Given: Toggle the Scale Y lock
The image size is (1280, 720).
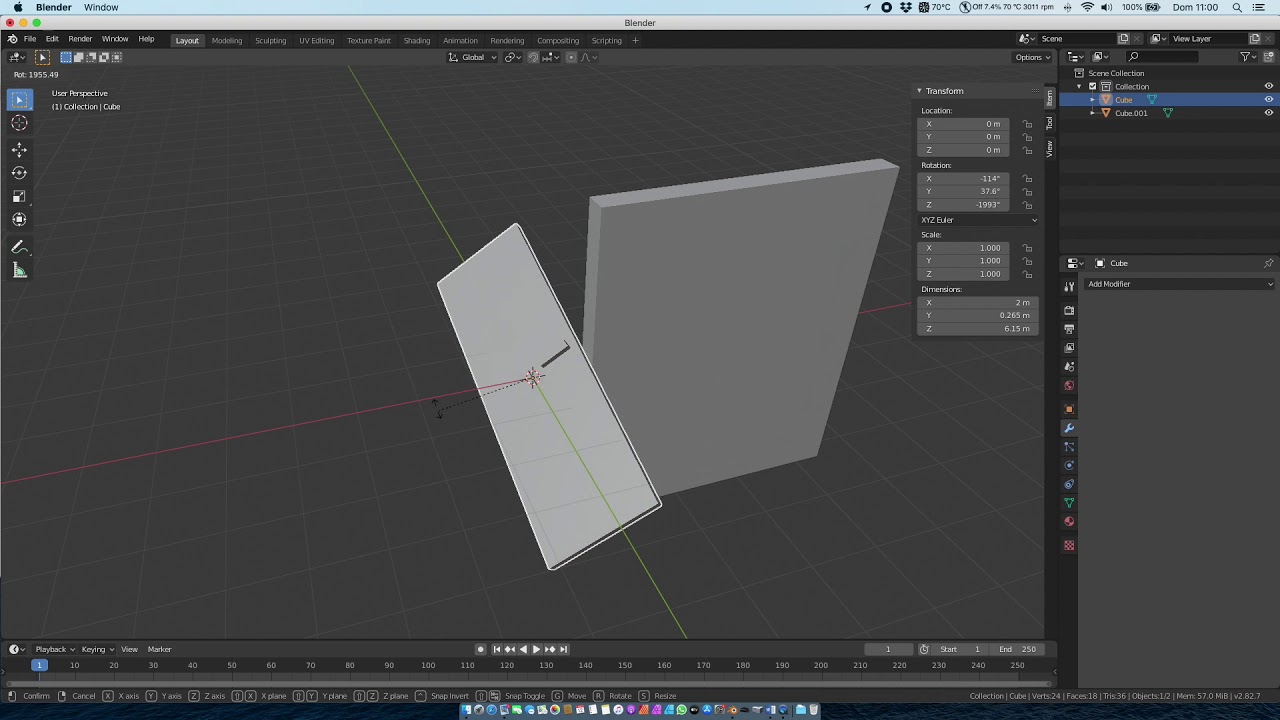Looking at the screenshot, I should point(1027,261).
